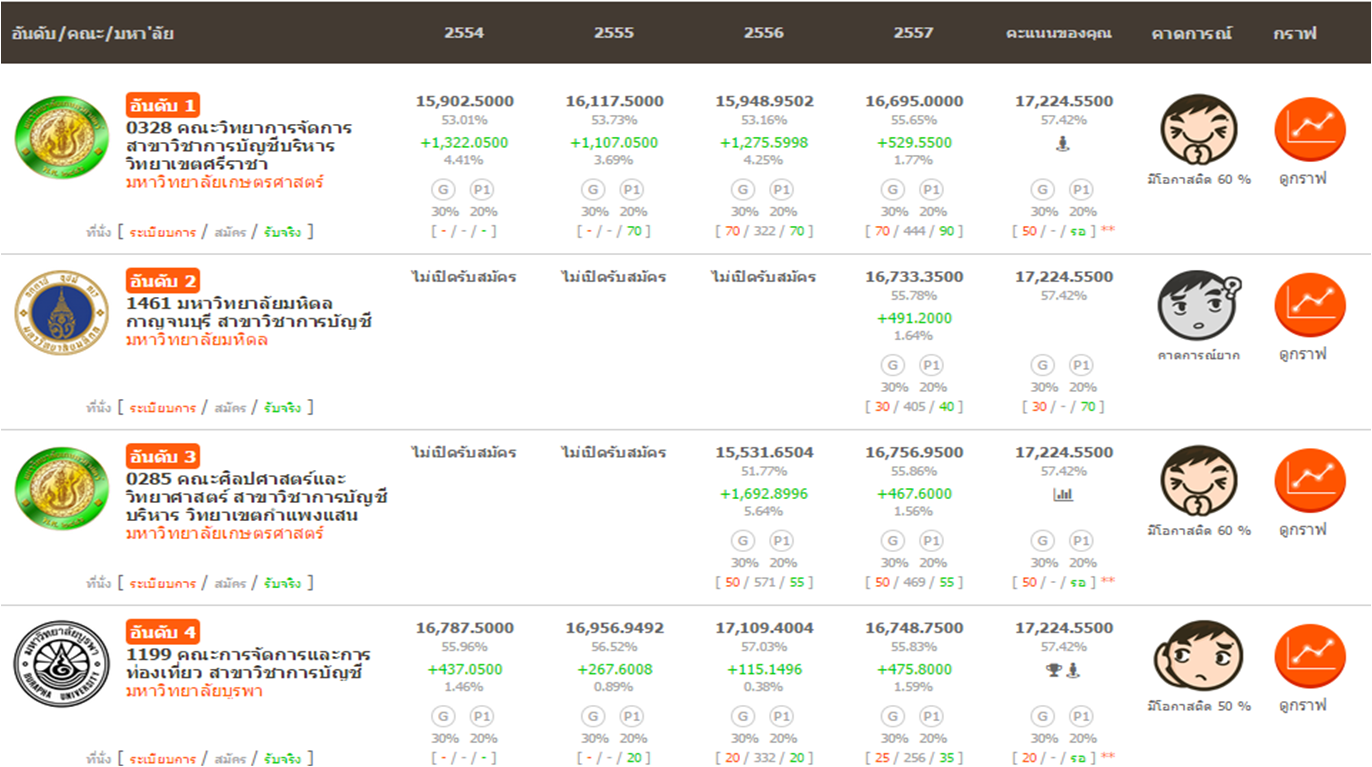Open the graph icon for rank 1
1372x767 pixels.
[1310, 129]
